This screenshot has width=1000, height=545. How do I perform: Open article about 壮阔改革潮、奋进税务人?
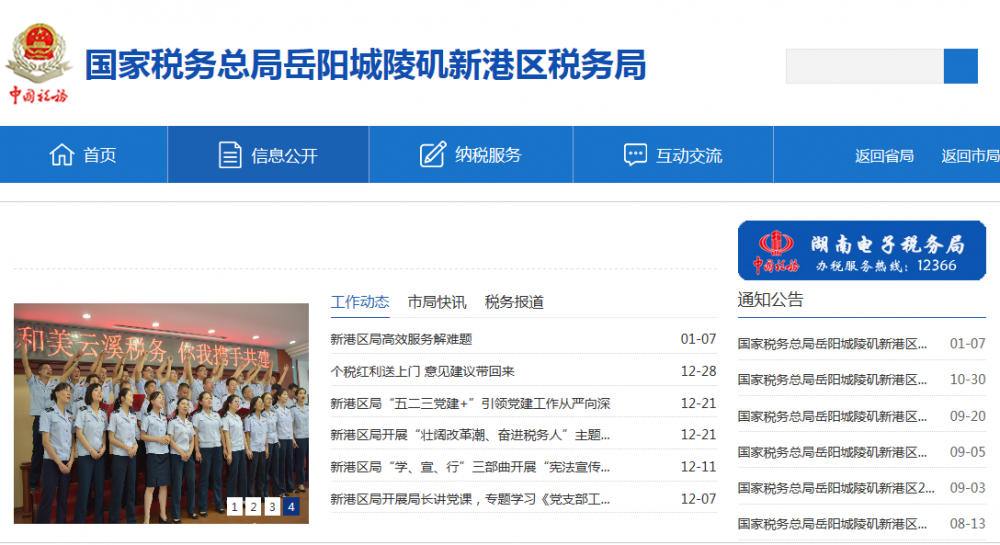coord(470,435)
